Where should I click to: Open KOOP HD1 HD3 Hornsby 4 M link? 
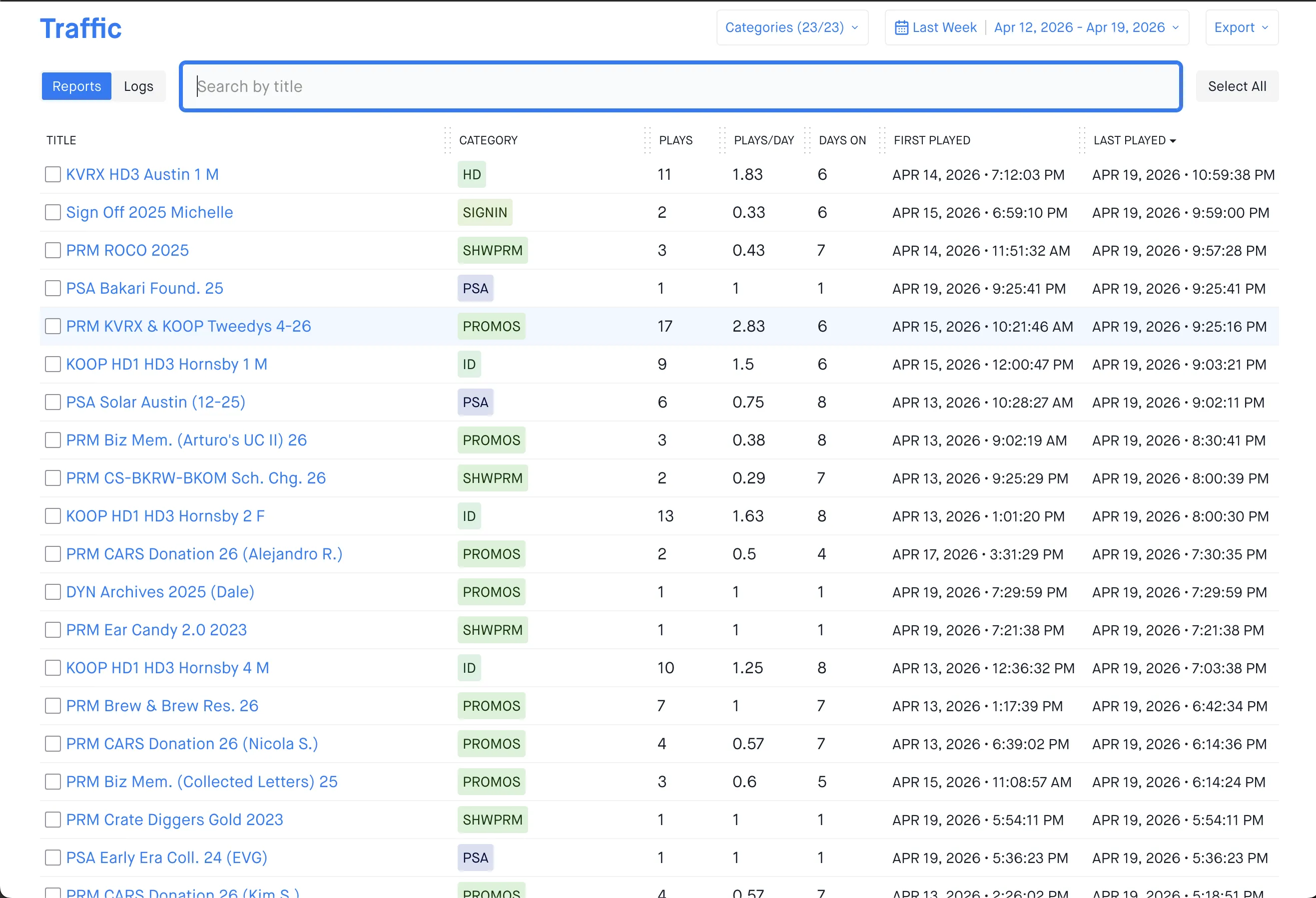tap(167, 668)
